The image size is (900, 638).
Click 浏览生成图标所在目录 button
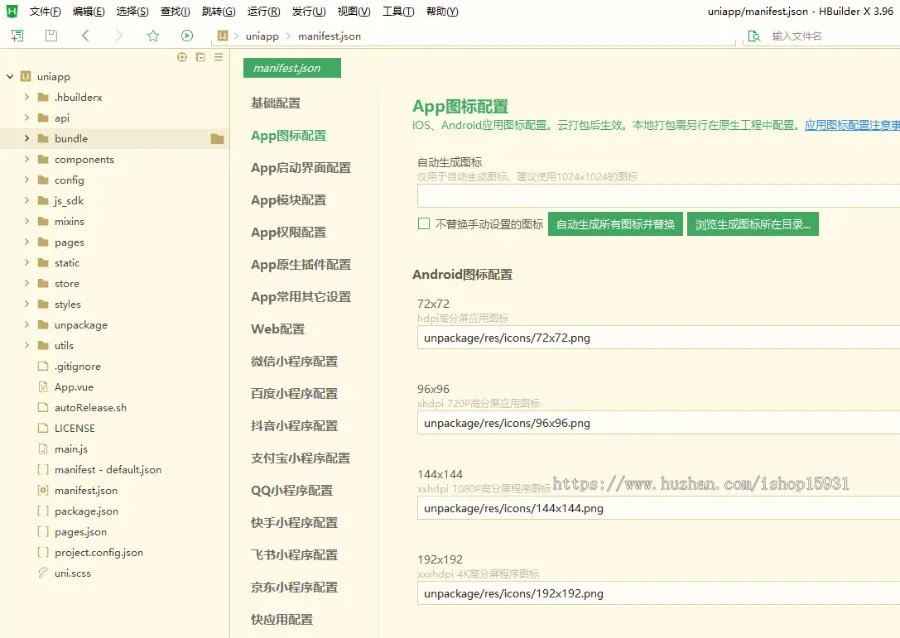(x=752, y=224)
